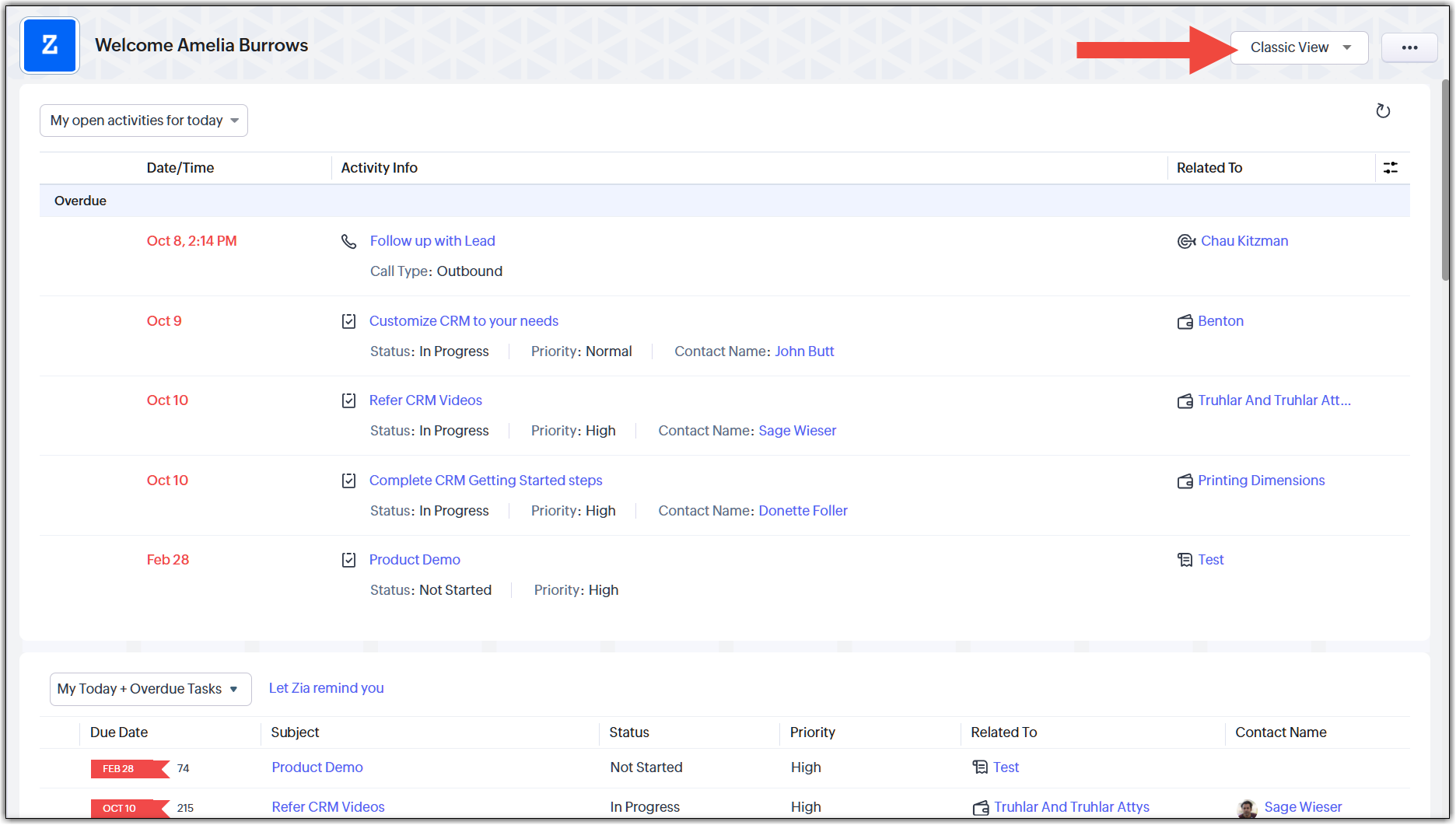Open Product Demo in tasks table

317,767
